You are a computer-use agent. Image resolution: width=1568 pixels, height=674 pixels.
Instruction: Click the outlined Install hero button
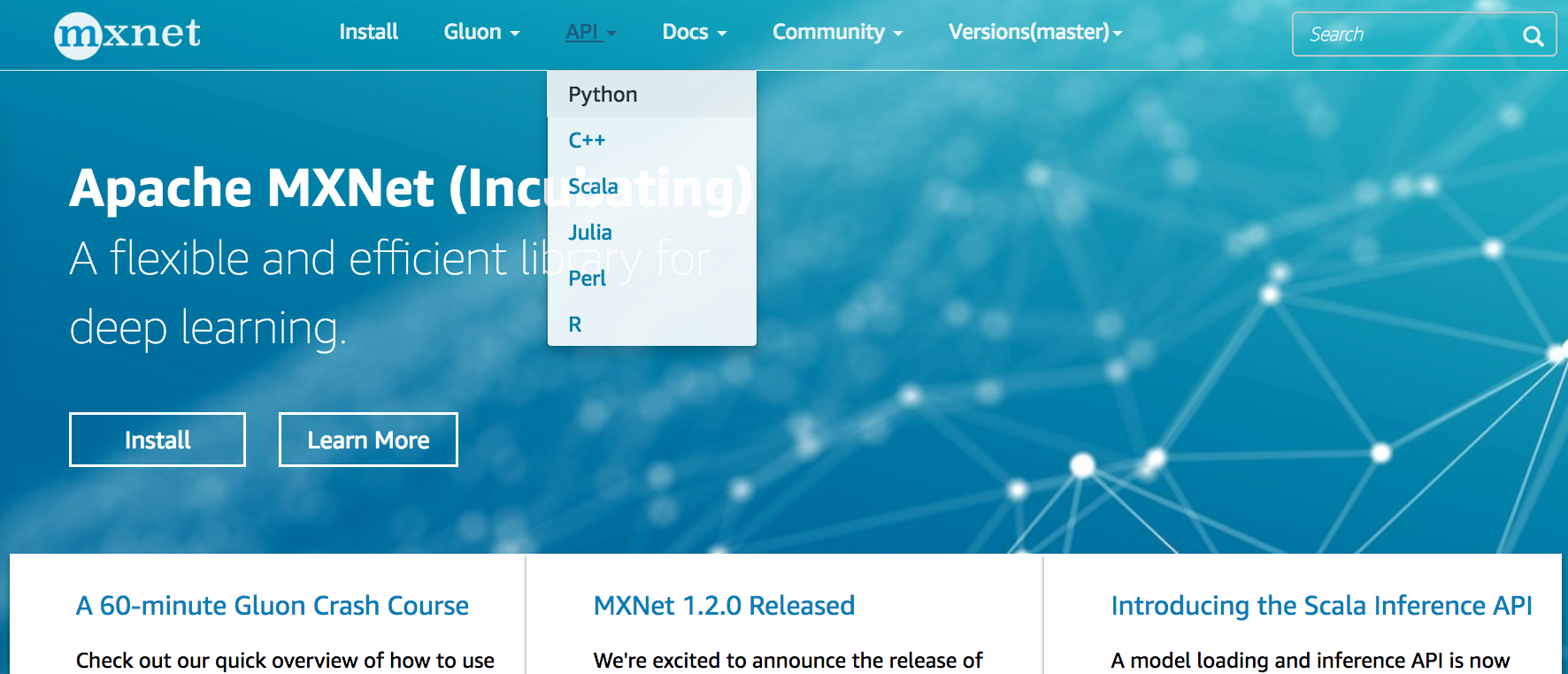coord(158,440)
